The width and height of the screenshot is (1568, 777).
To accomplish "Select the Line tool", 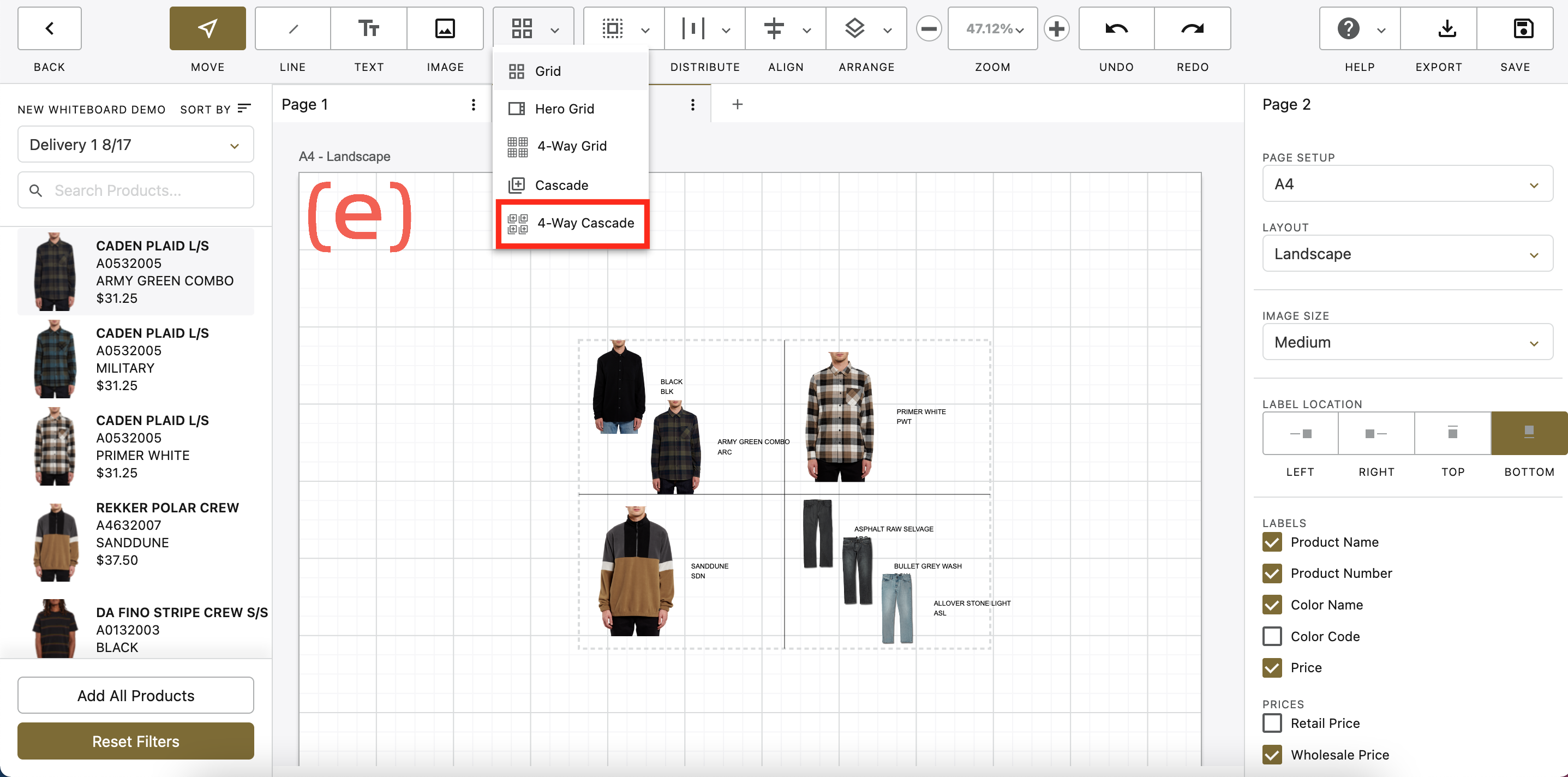I will click(292, 28).
